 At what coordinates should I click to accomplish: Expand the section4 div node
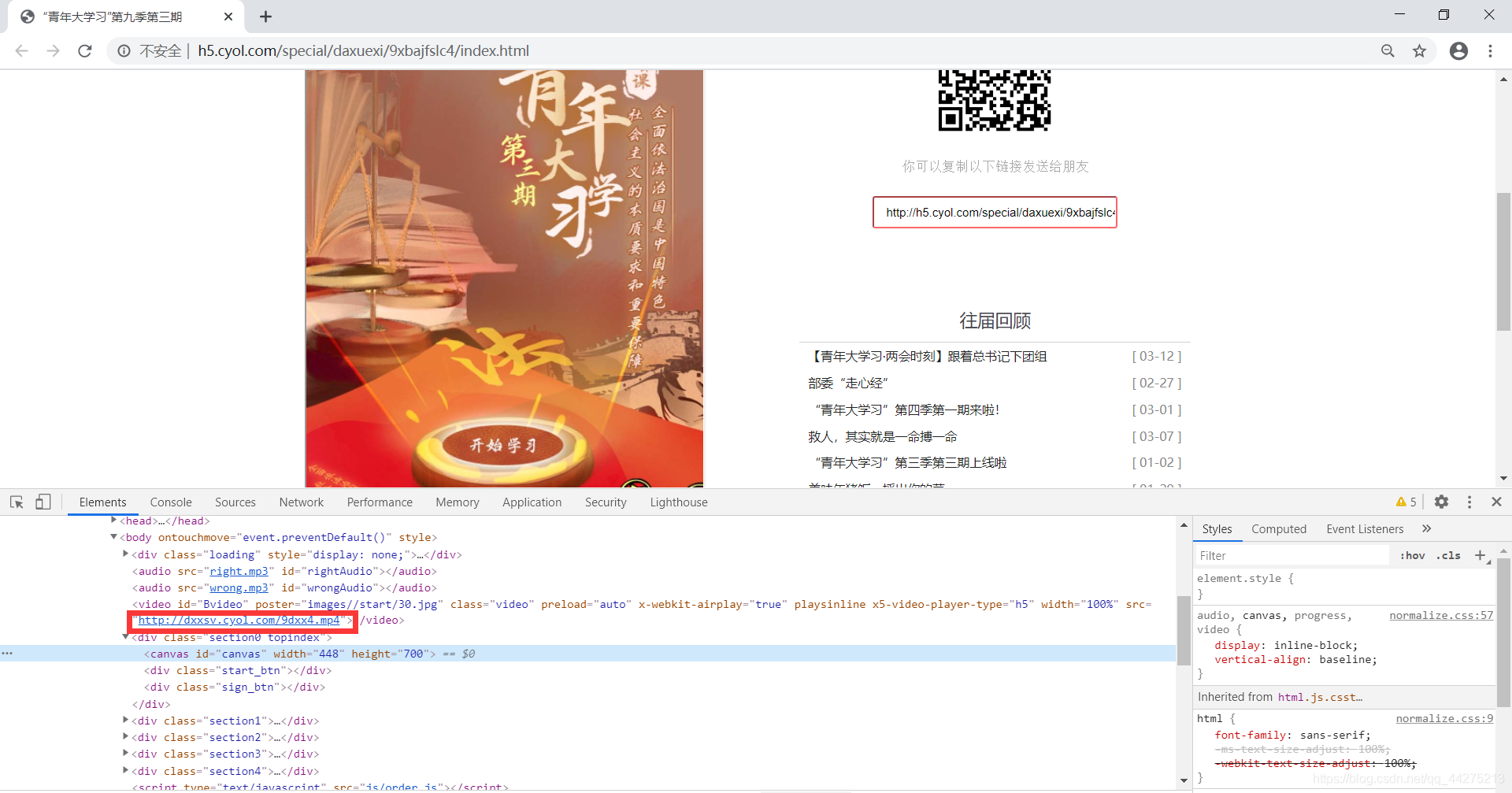coord(126,771)
